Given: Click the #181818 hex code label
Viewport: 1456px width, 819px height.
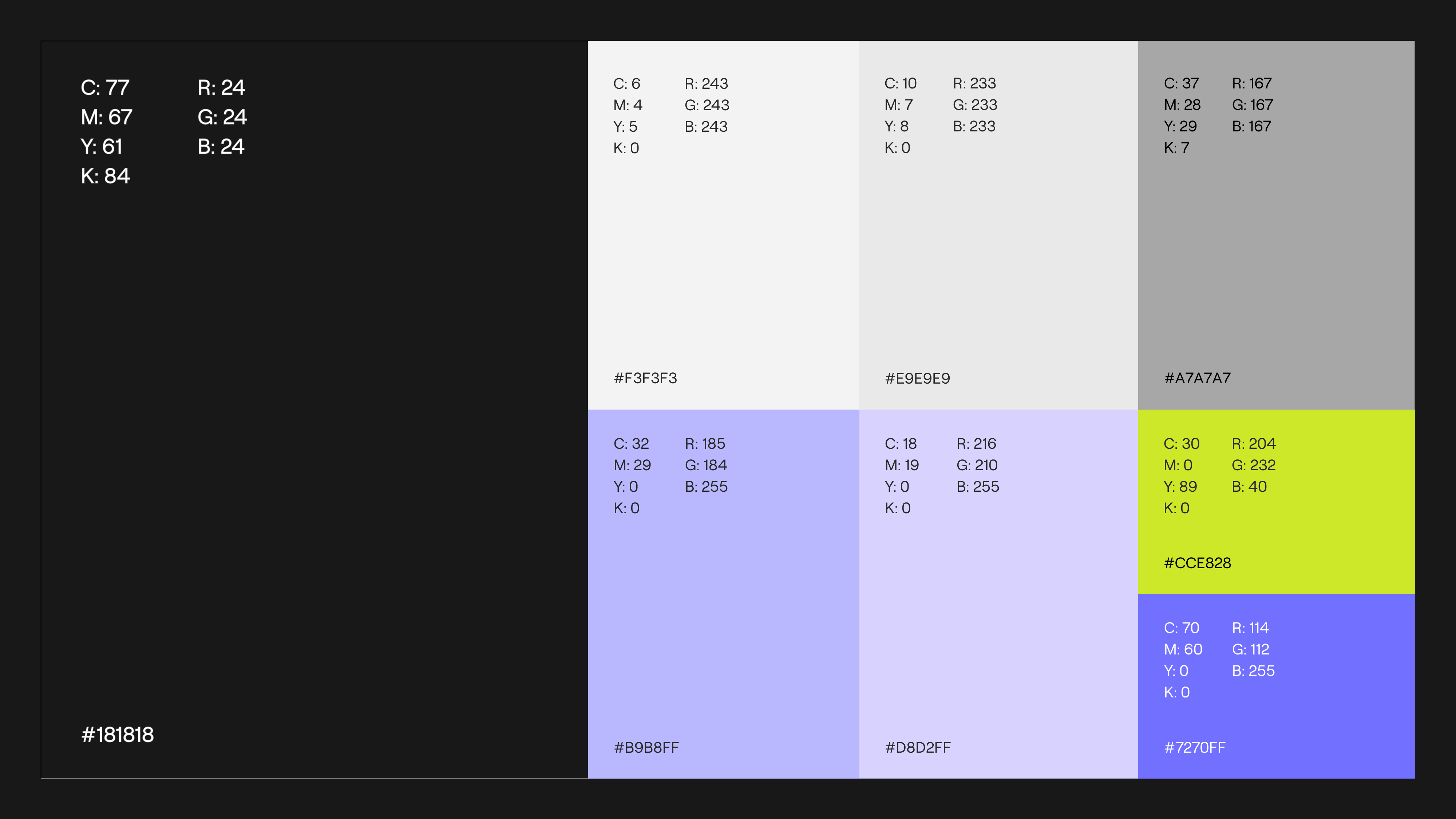Looking at the screenshot, I should (118, 735).
